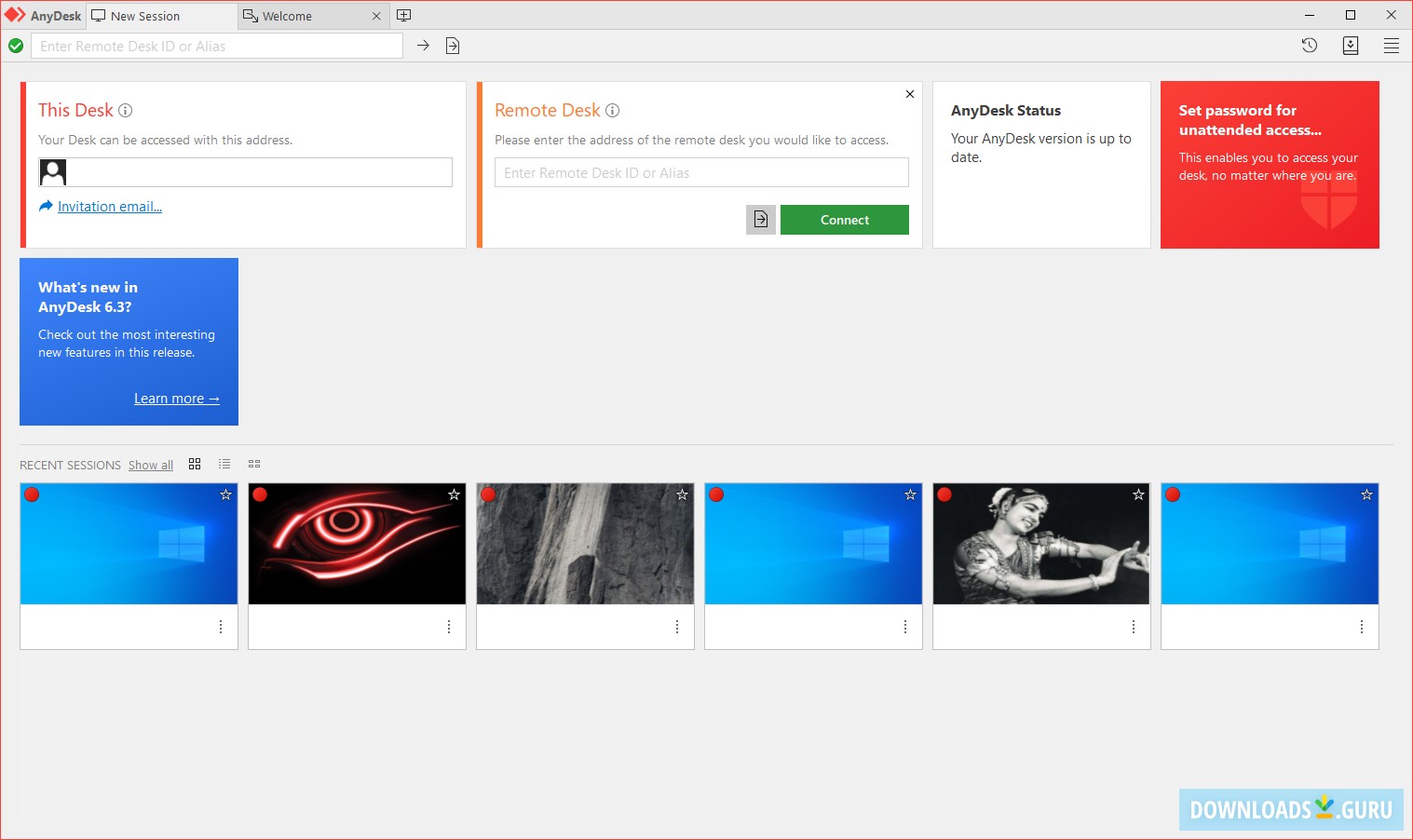The height and width of the screenshot is (840, 1413).
Task: Favorite the dancer photo session with star
Action: 1138,495
